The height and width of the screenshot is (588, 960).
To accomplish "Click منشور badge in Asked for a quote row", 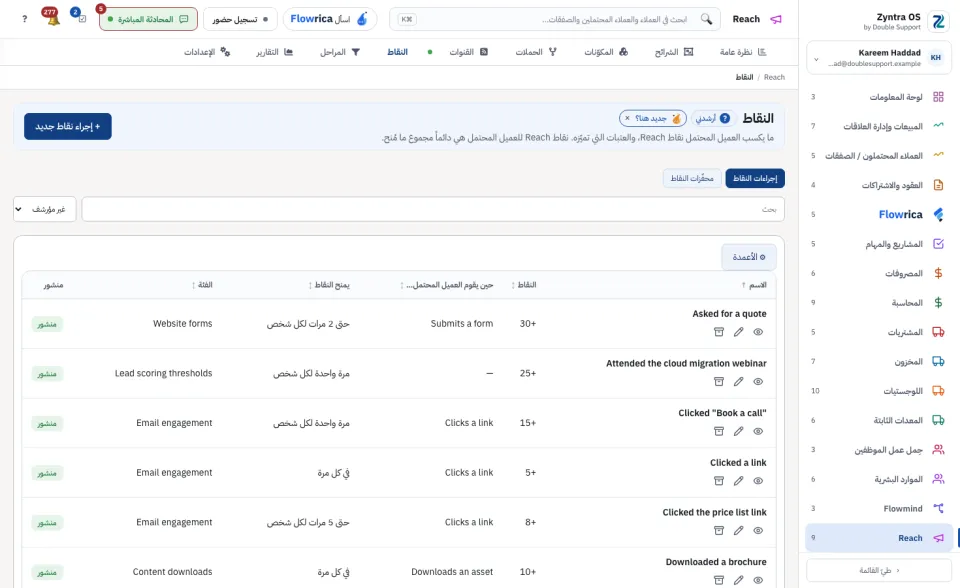I will tap(47, 324).
